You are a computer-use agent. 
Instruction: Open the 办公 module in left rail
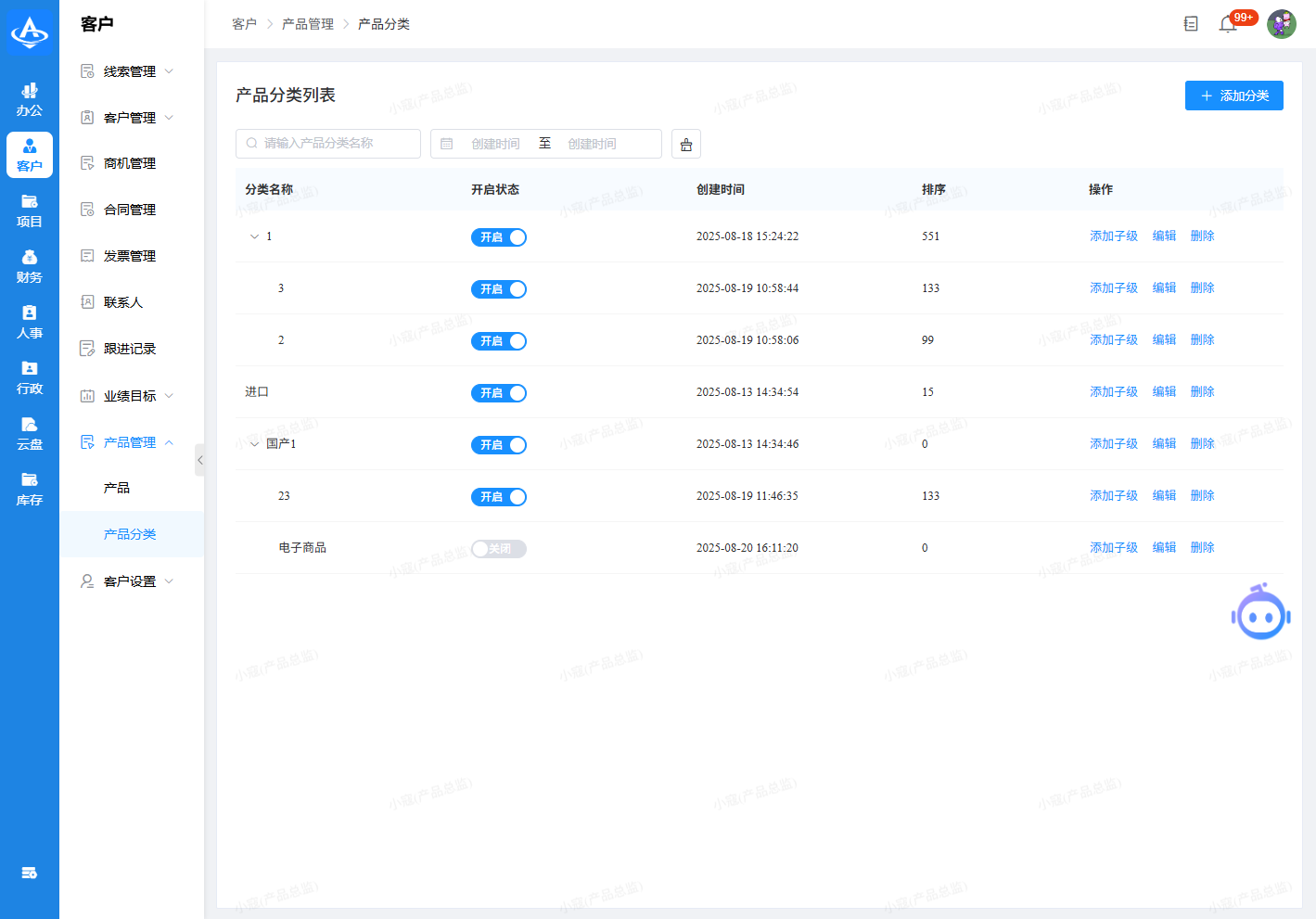pyautogui.click(x=30, y=99)
